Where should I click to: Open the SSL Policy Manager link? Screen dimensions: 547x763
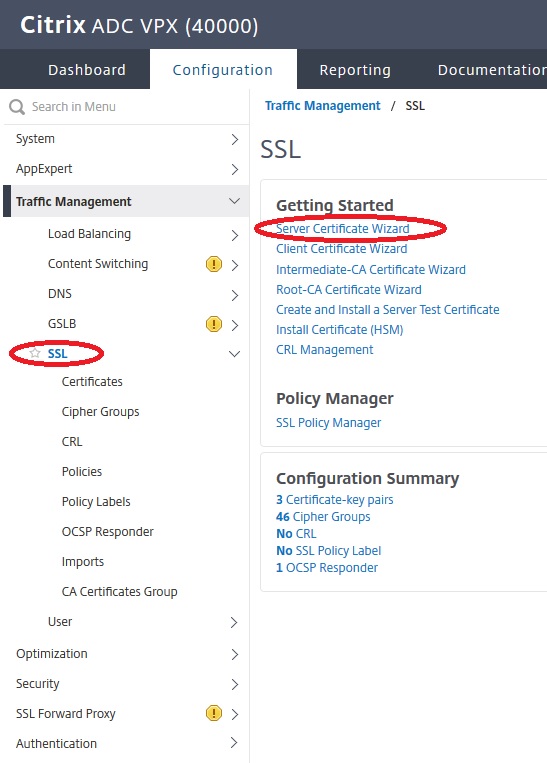pyautogui.click(x=328, y=423)
